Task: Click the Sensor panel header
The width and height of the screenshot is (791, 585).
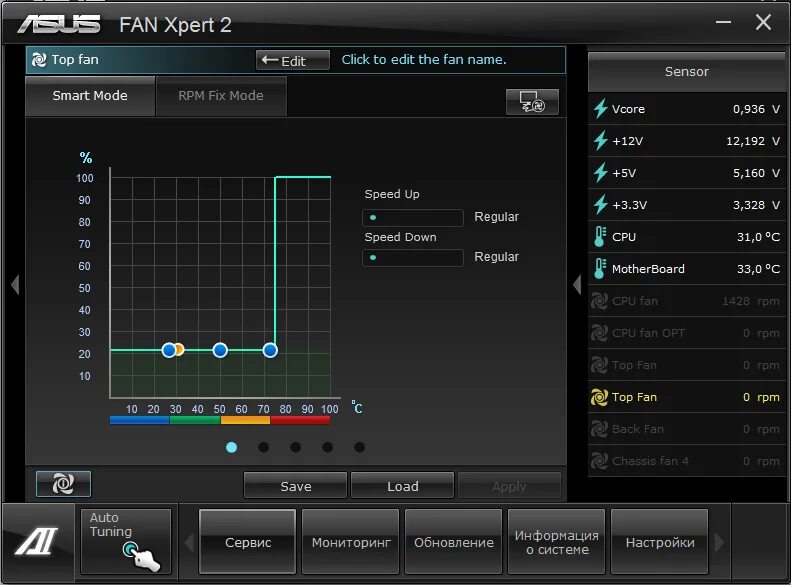Action: [687, 72]
